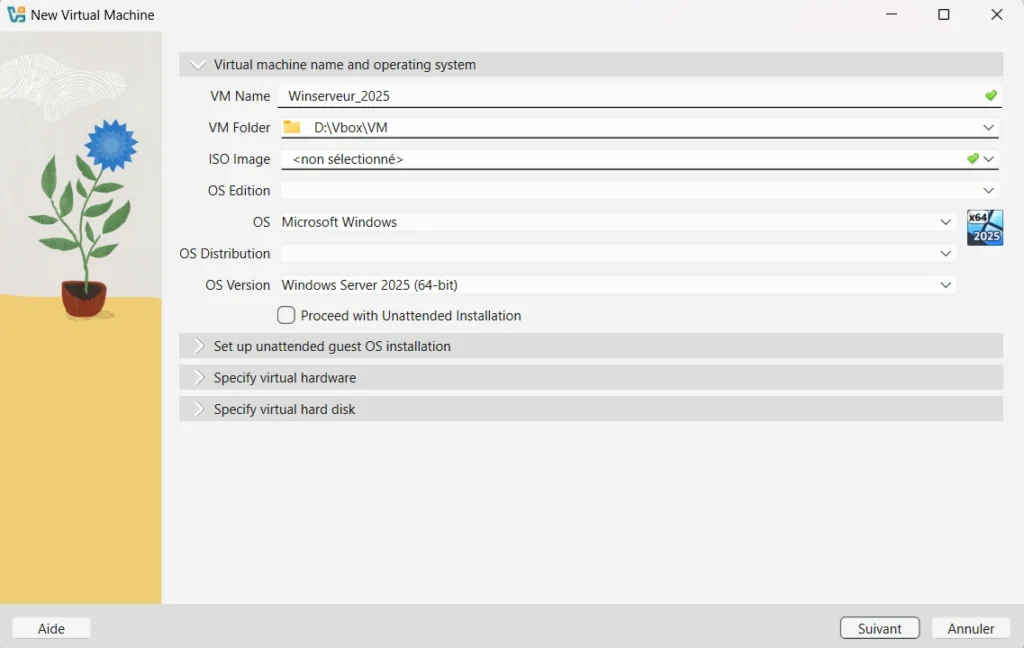Collapse Virtual machine name and operating system section
The width and height of the screenshot is (1024, 648).
pos(591,65)
